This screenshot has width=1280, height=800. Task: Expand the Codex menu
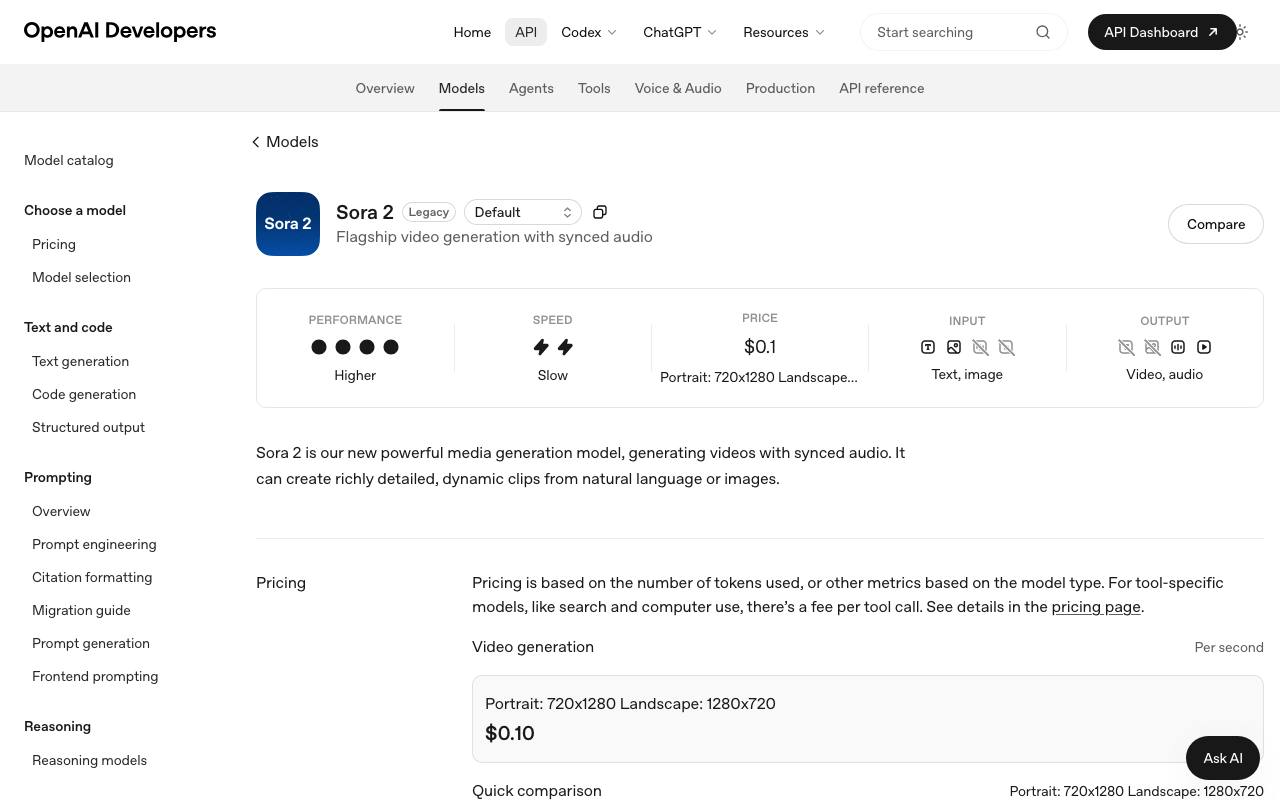[x=589, y=32]
